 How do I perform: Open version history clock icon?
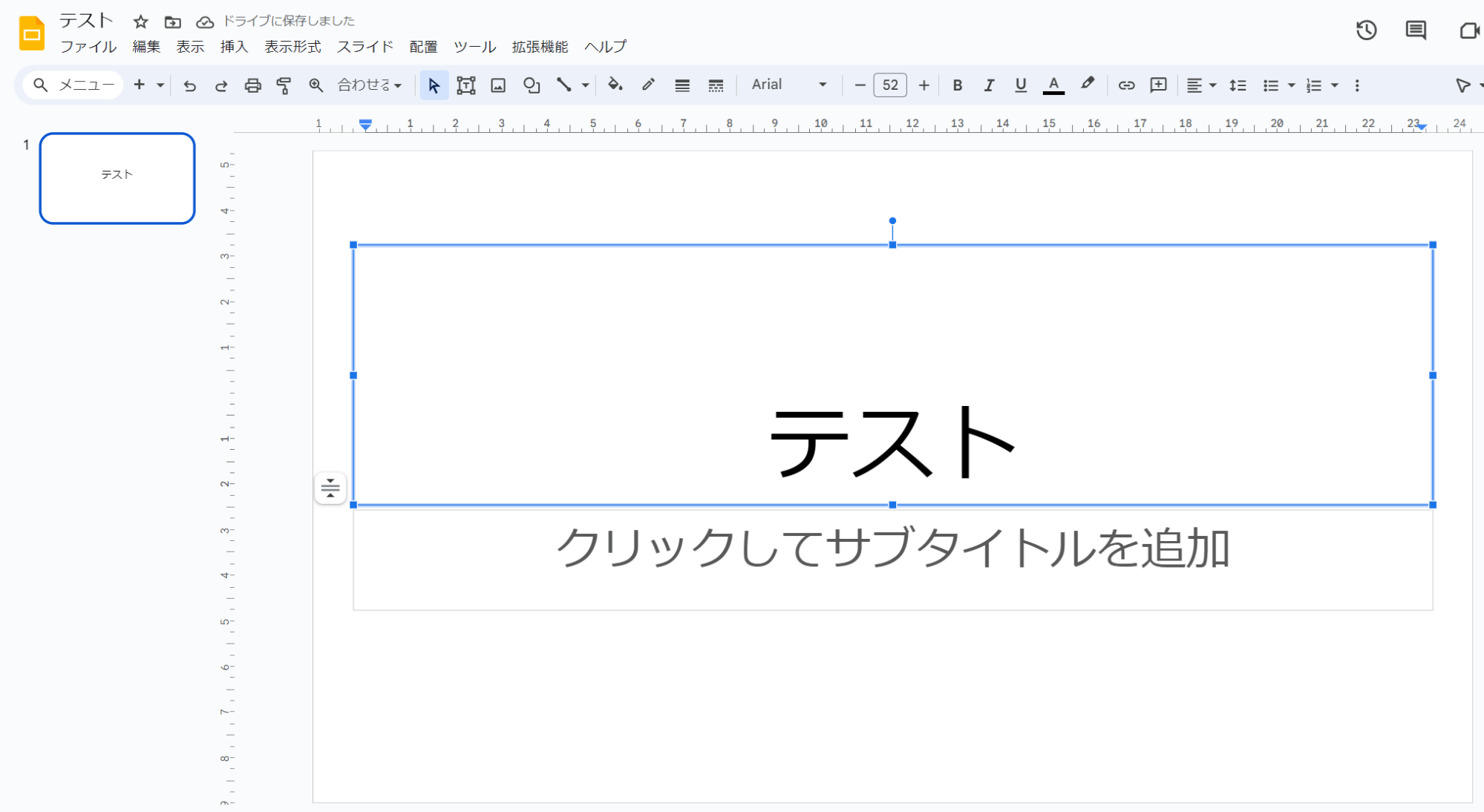tap(1366, 30)
